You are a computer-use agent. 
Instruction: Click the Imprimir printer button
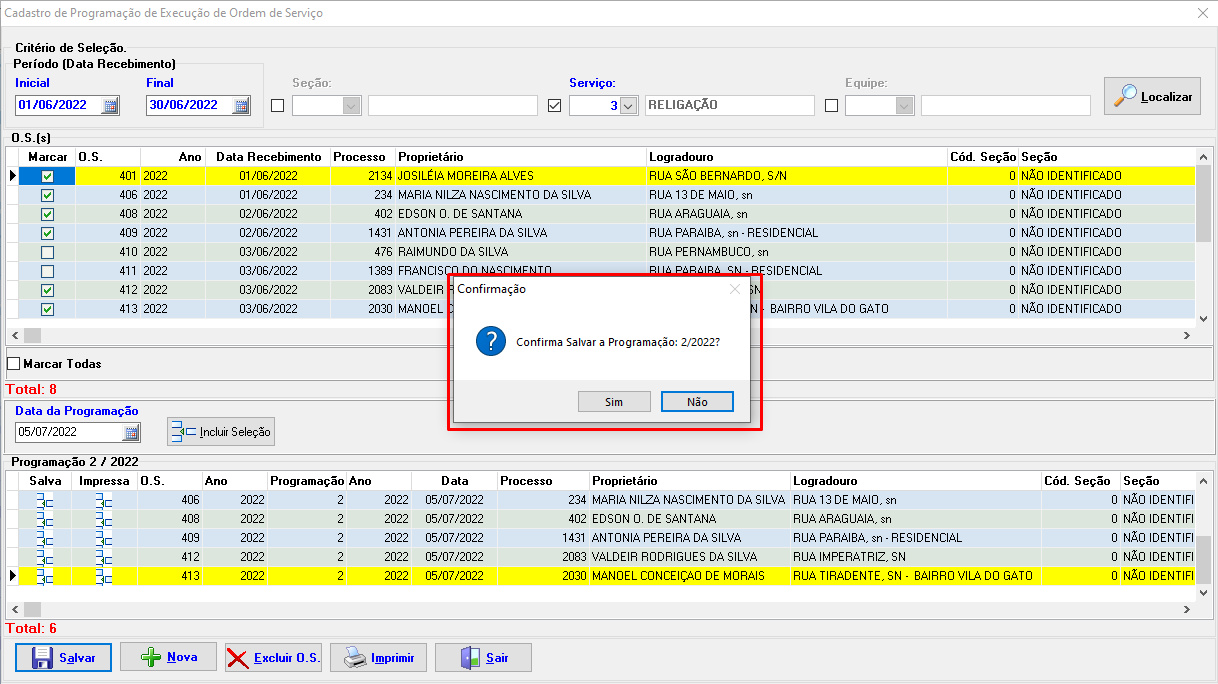(x=378, y=657)
